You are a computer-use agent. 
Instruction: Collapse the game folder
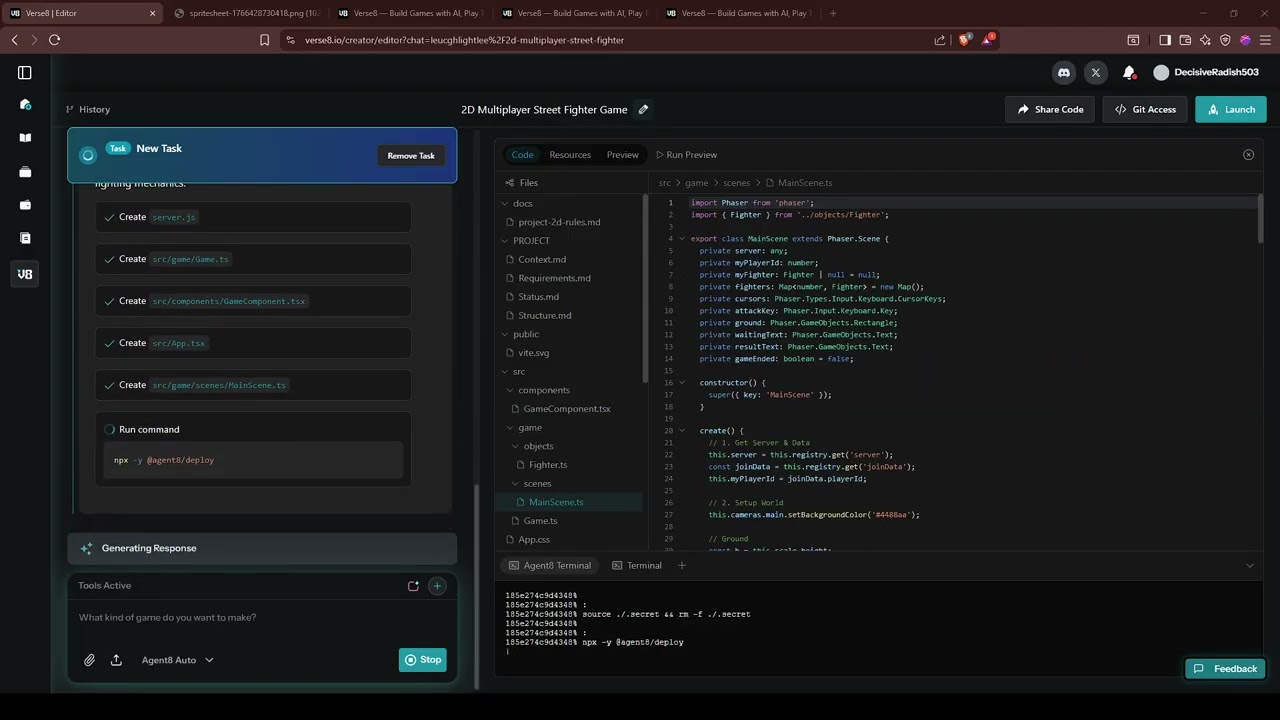(x=510, y=428)
